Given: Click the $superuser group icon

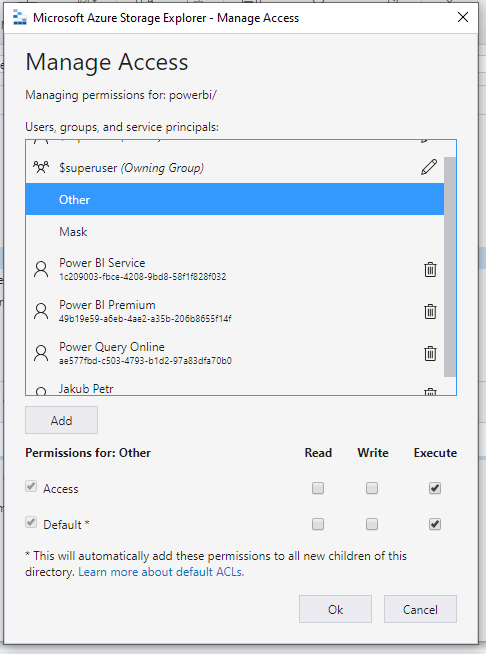Looking at the screenshot, I should pos(41,167).
